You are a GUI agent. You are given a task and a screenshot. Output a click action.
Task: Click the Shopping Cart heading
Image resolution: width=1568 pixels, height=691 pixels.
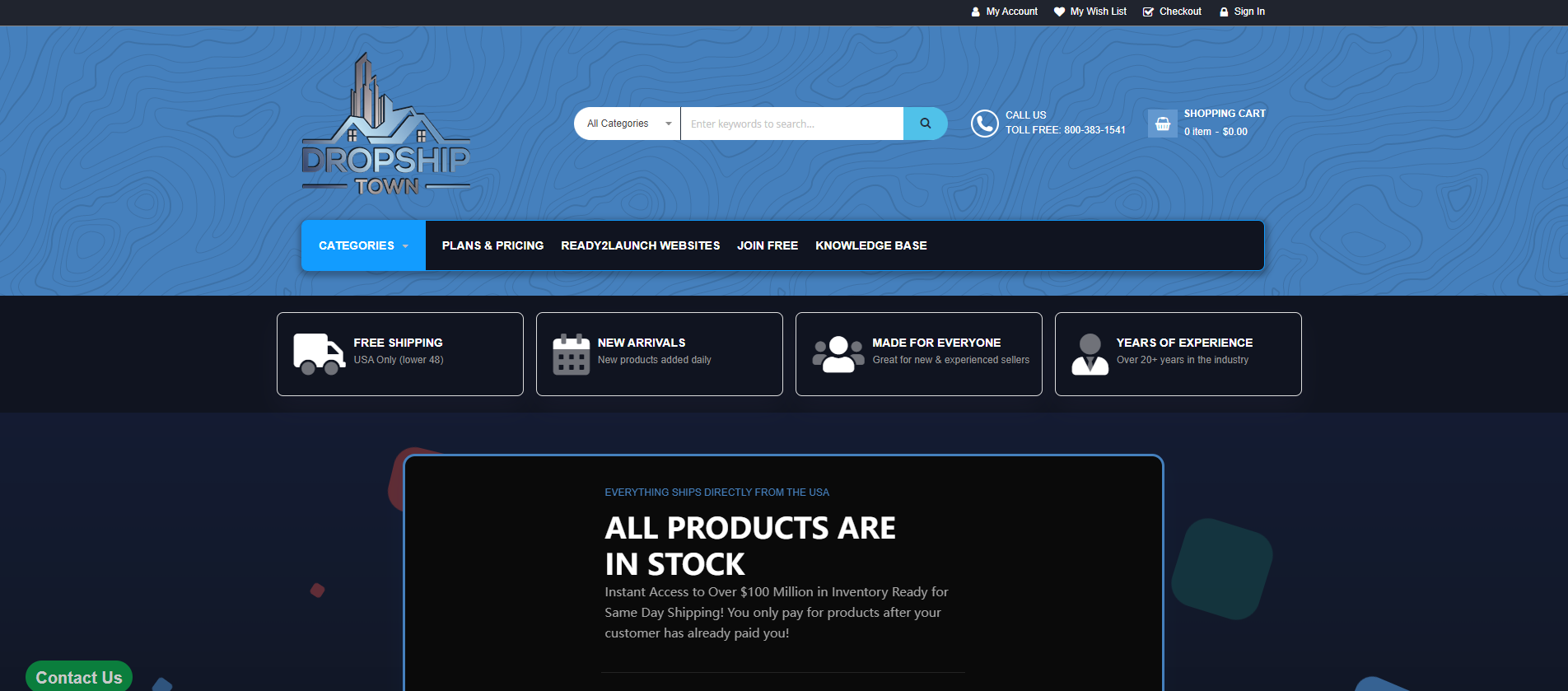1225,114
